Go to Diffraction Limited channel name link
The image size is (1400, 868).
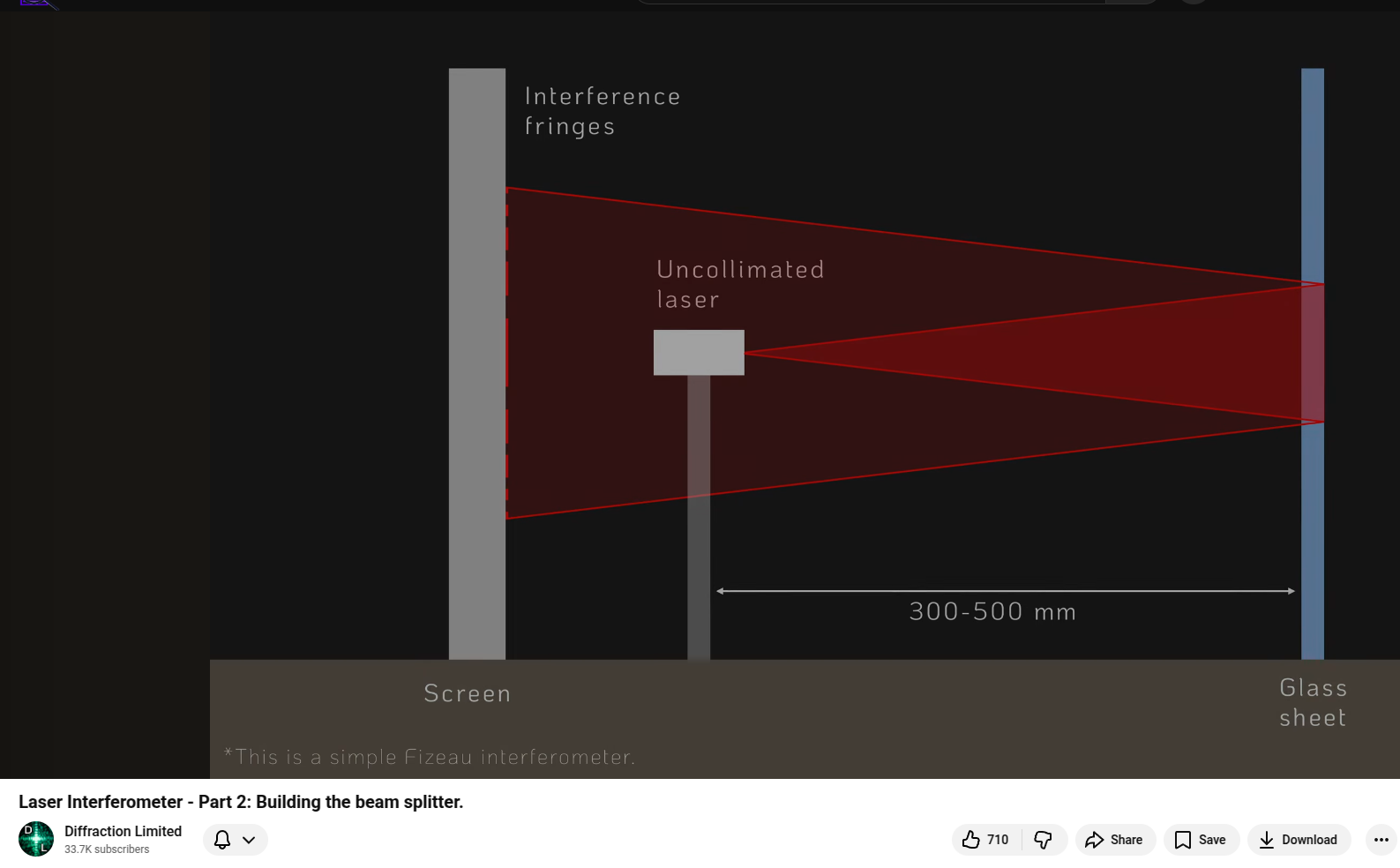click(123, 831)
